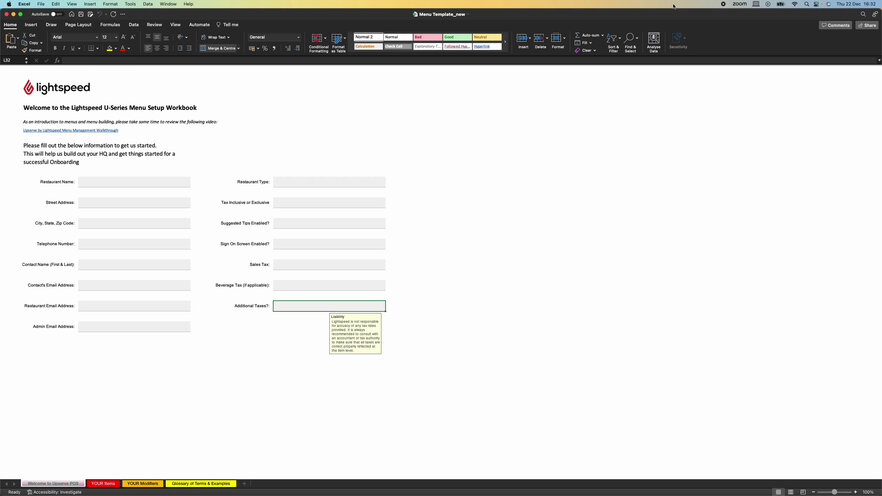The height and width of the screenshot is (496, 882).
Task: Click the Restaurant Name input cell
Action: click(x=134, y=182)
